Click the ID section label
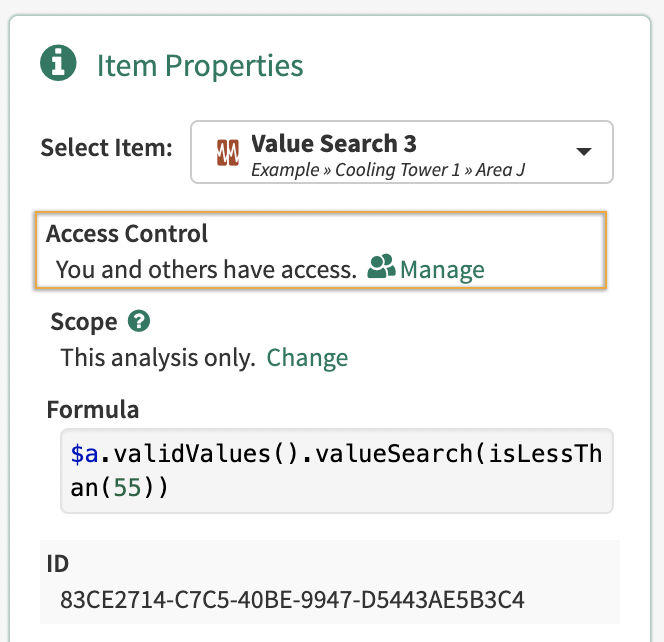This screenshot has height=642, width=664. 57,564
